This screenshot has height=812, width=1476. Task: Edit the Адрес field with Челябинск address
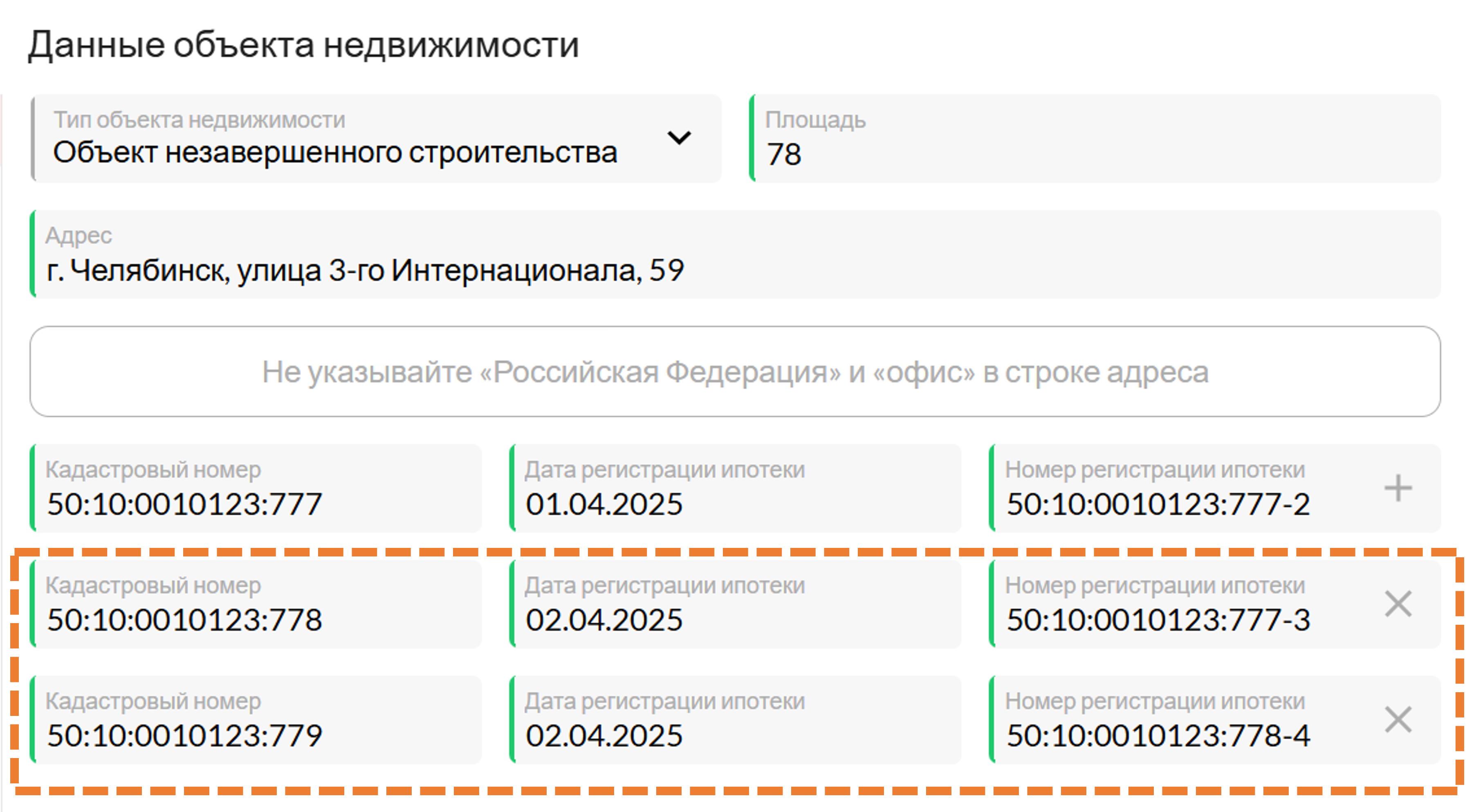coord(735,254)
